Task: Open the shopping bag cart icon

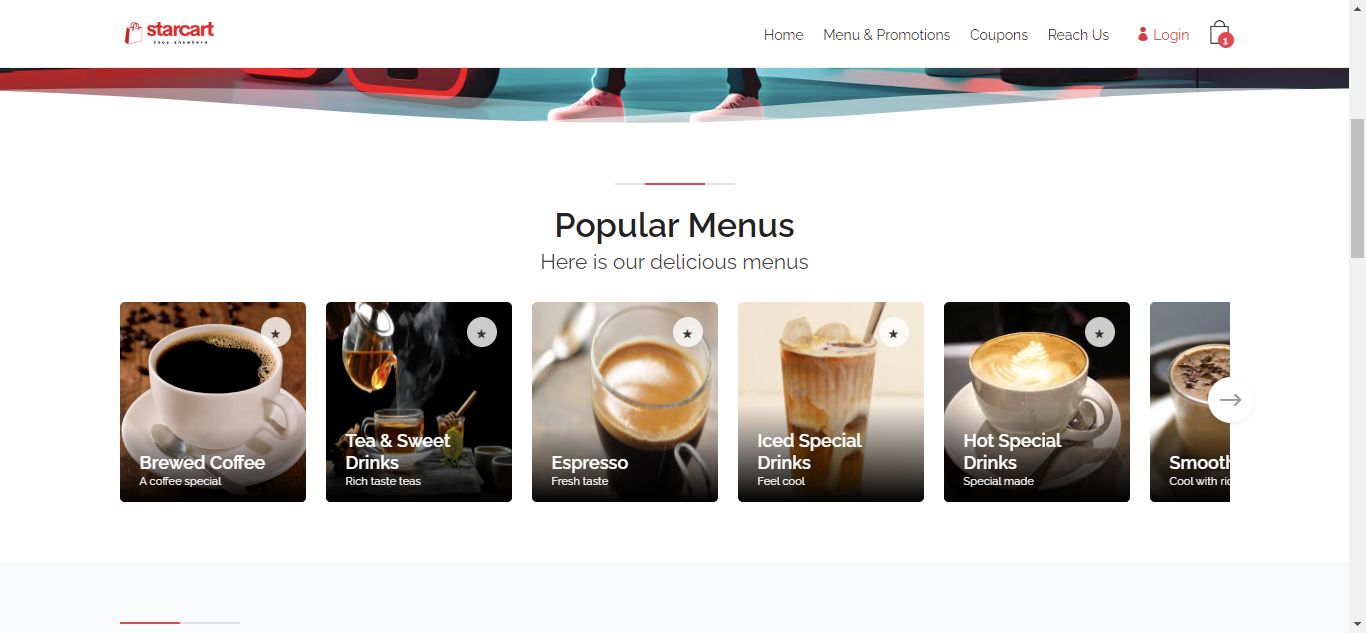Action: 1219,33
